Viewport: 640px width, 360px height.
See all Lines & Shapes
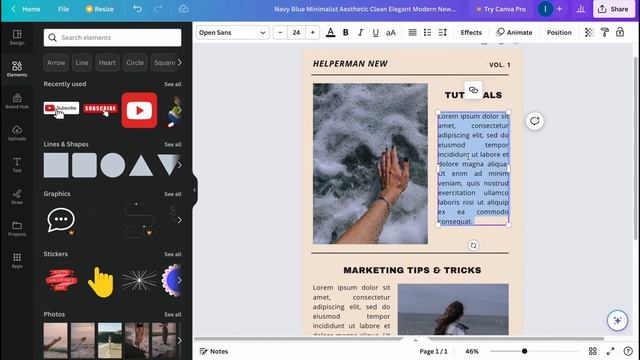(x=173, y=144)
